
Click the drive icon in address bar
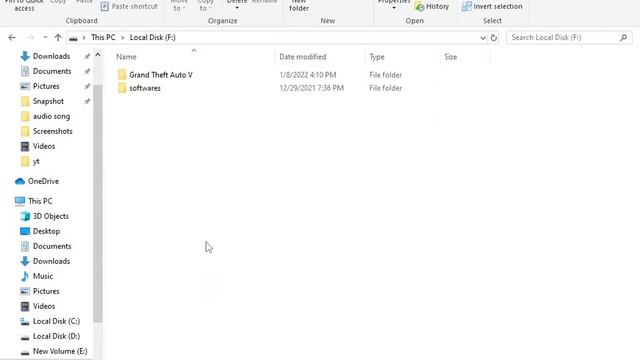[73, 38]
